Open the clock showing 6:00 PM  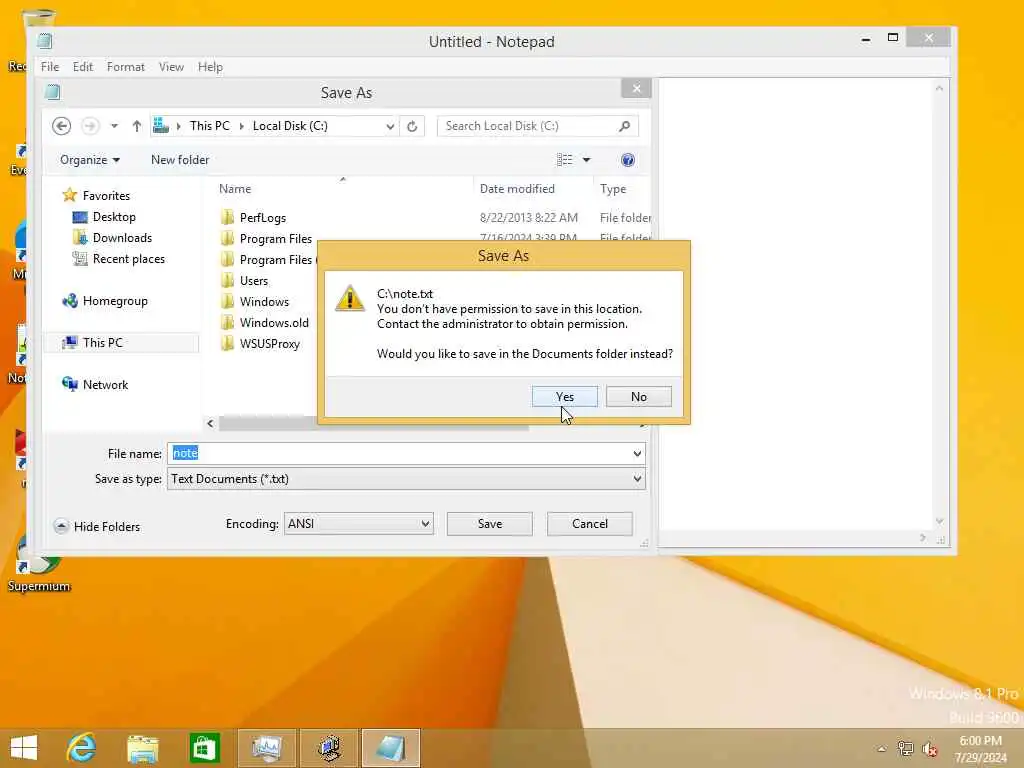pyautogui.click(x=980, y=748)
